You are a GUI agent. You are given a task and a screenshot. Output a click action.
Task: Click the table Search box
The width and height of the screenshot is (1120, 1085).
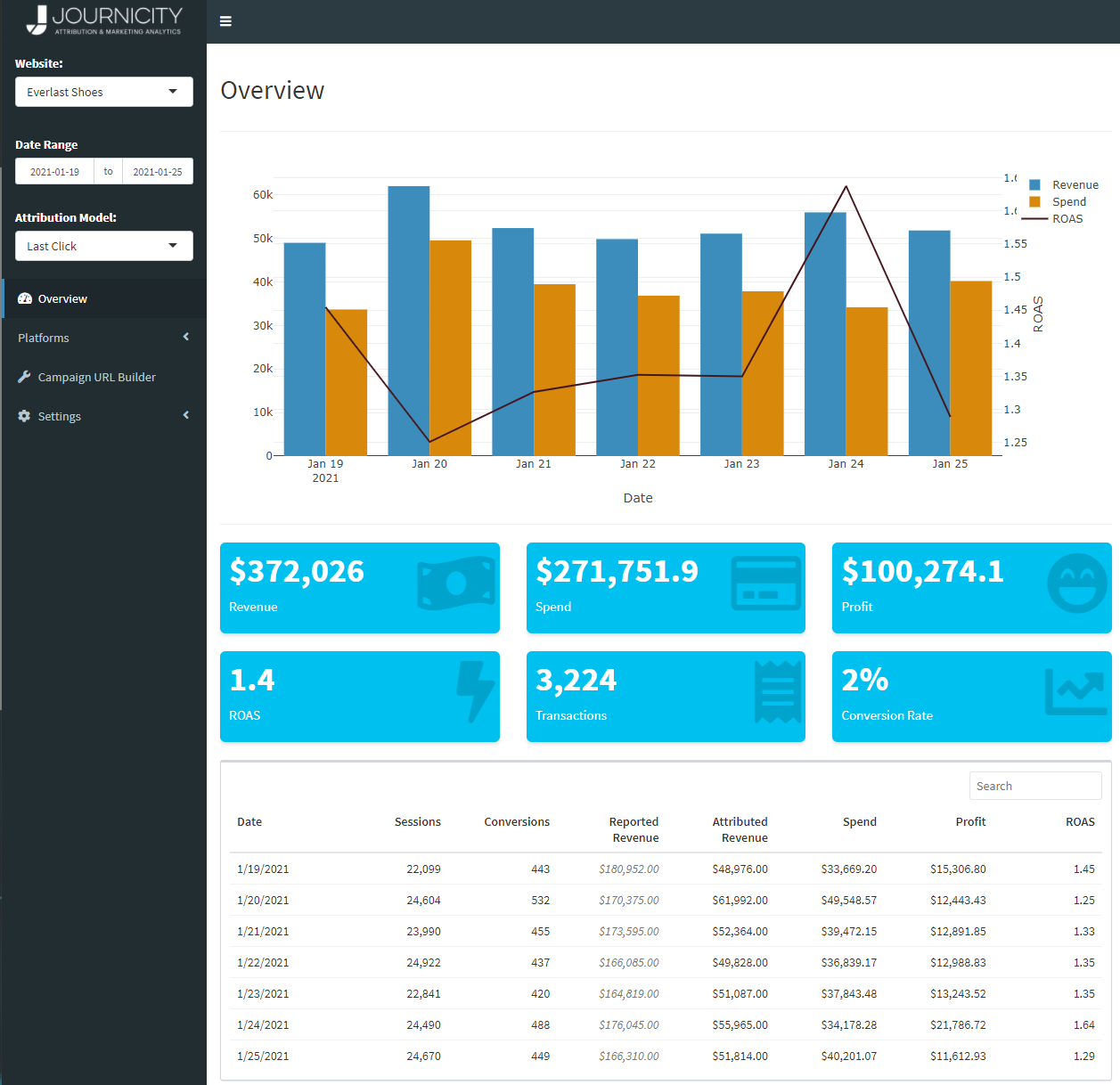tap(1035, 786)
